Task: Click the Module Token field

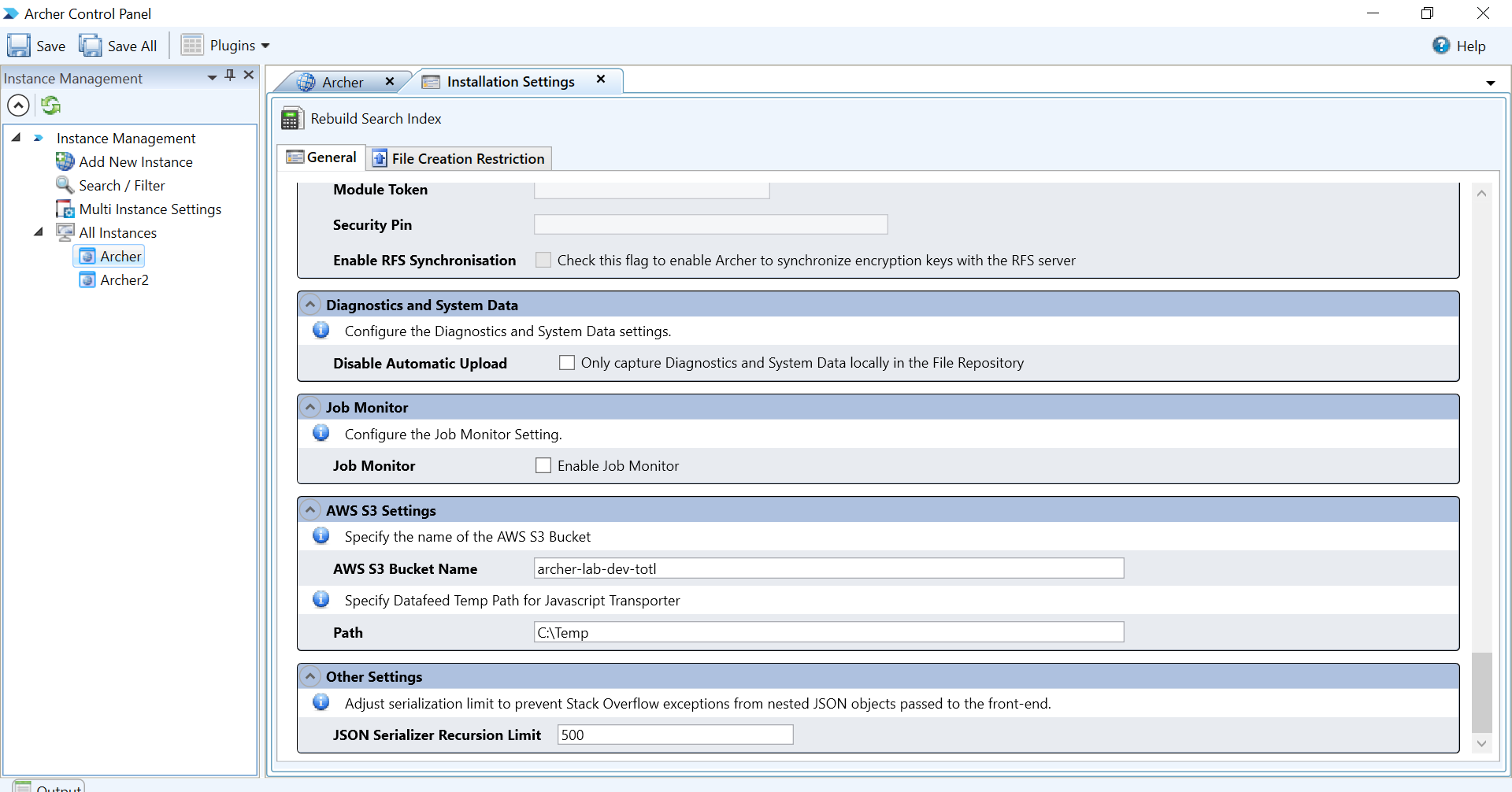Action: click(x=651, y=190)
